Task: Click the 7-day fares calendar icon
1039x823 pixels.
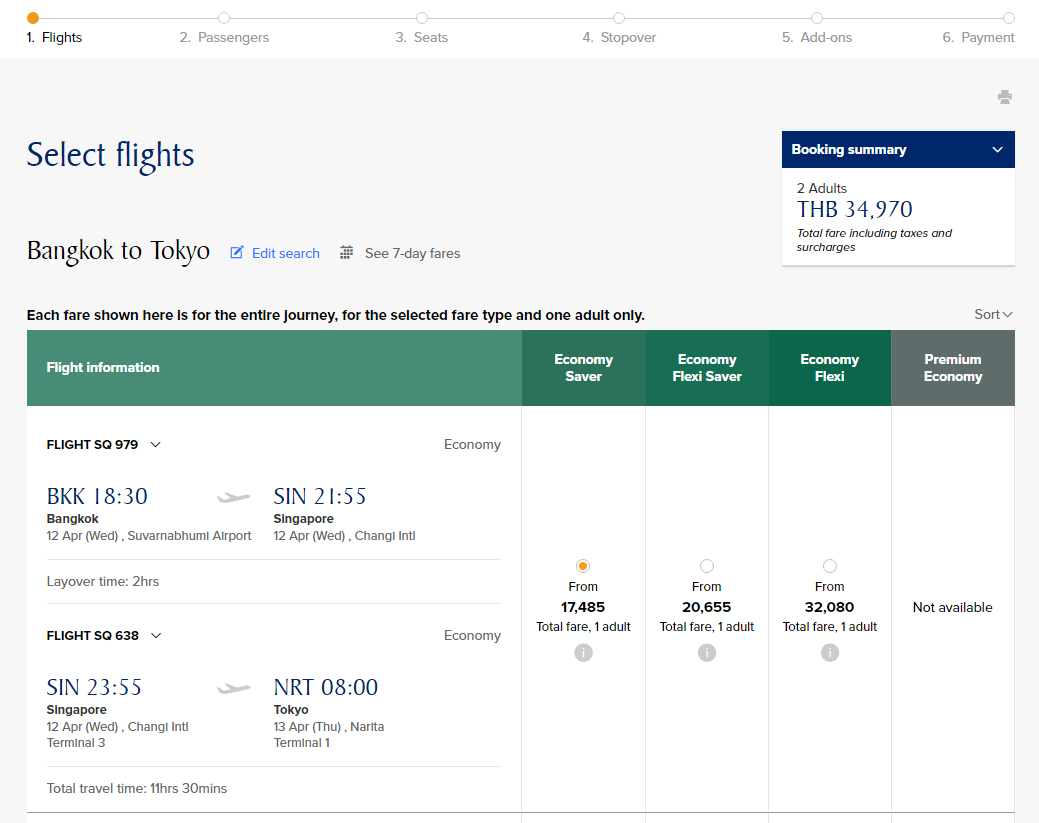Action: pyautogui.click(x=346, y=252)
